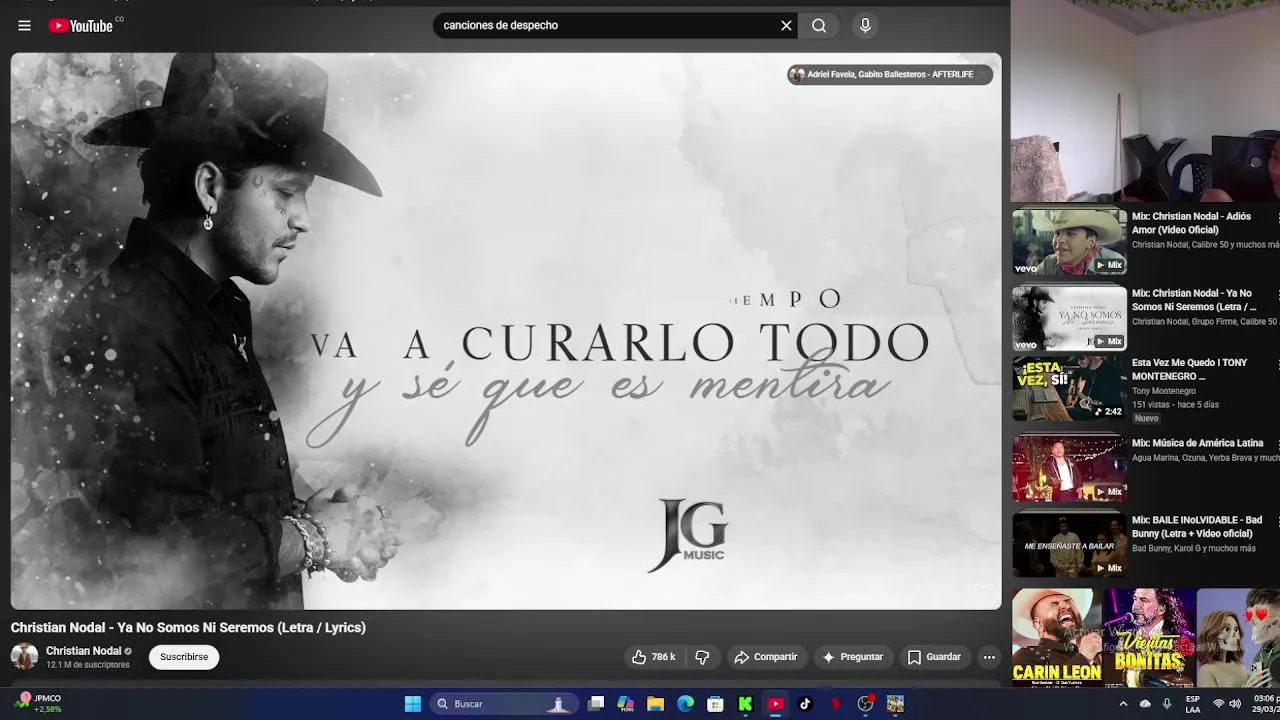Open File Explorer from the taskbar
The image size is (1280, 720).
tap(656, 704)
